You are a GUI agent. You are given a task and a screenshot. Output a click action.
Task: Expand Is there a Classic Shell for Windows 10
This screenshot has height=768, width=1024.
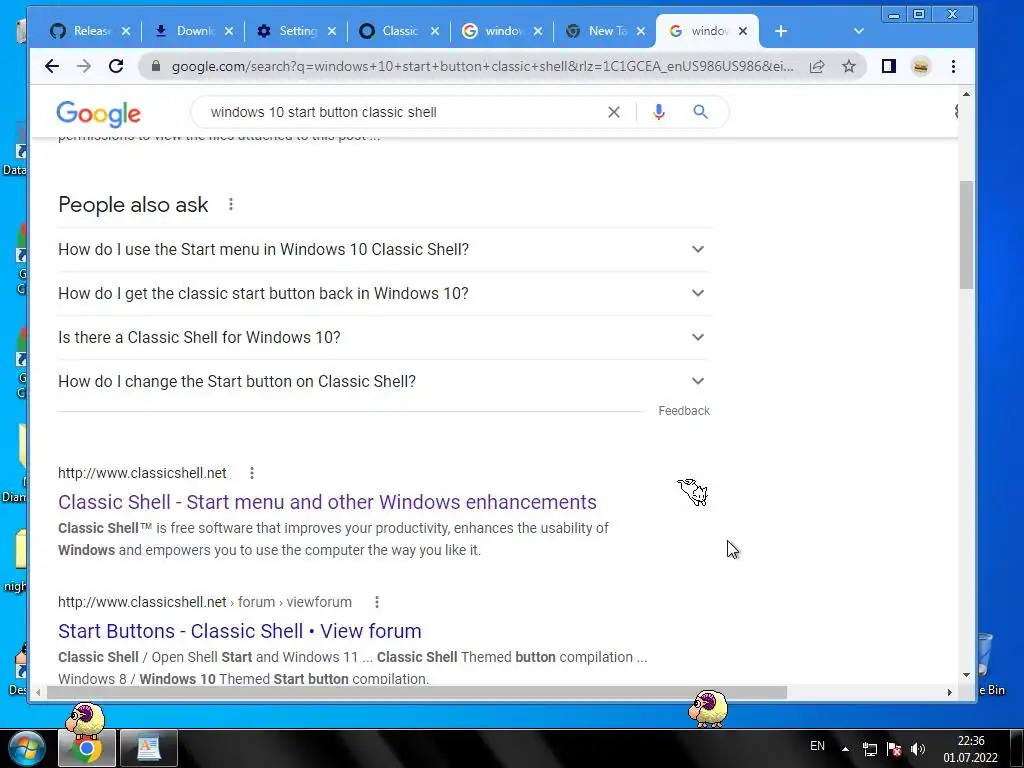[x=383, y=337]
